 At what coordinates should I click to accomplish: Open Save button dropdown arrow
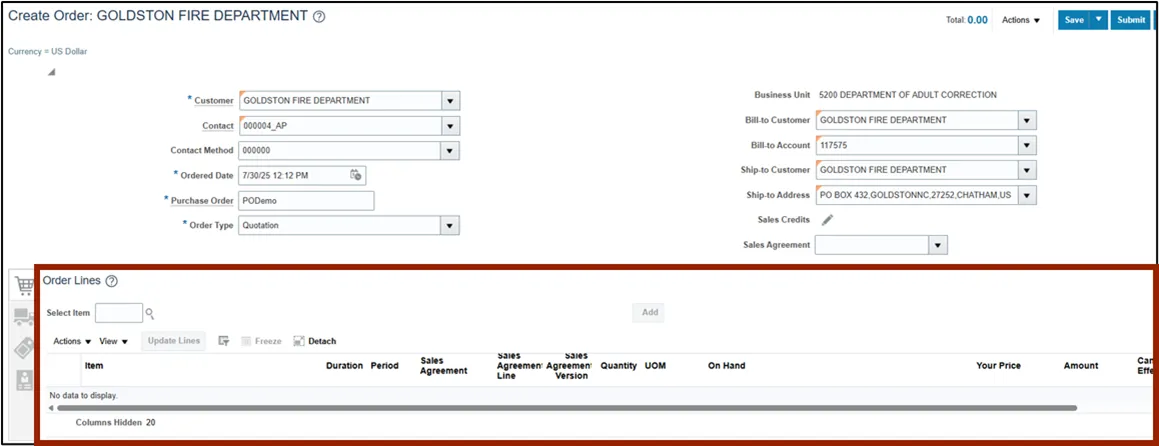pyautogui.click(x=1100, y=20)
